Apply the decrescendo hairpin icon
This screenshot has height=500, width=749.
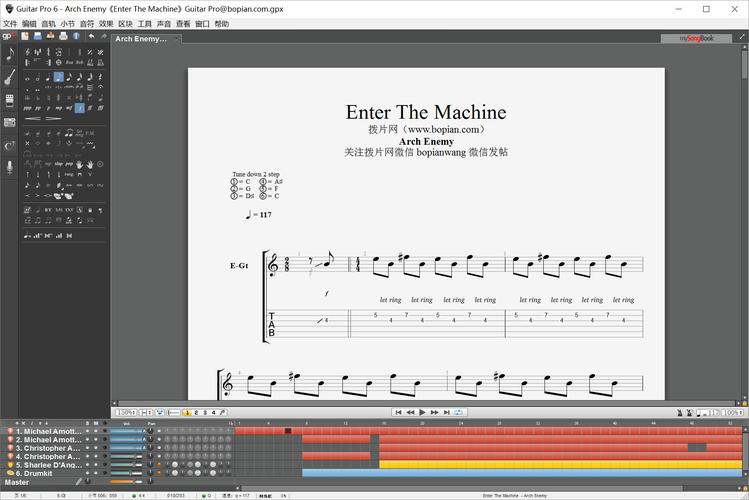[54, 118]
